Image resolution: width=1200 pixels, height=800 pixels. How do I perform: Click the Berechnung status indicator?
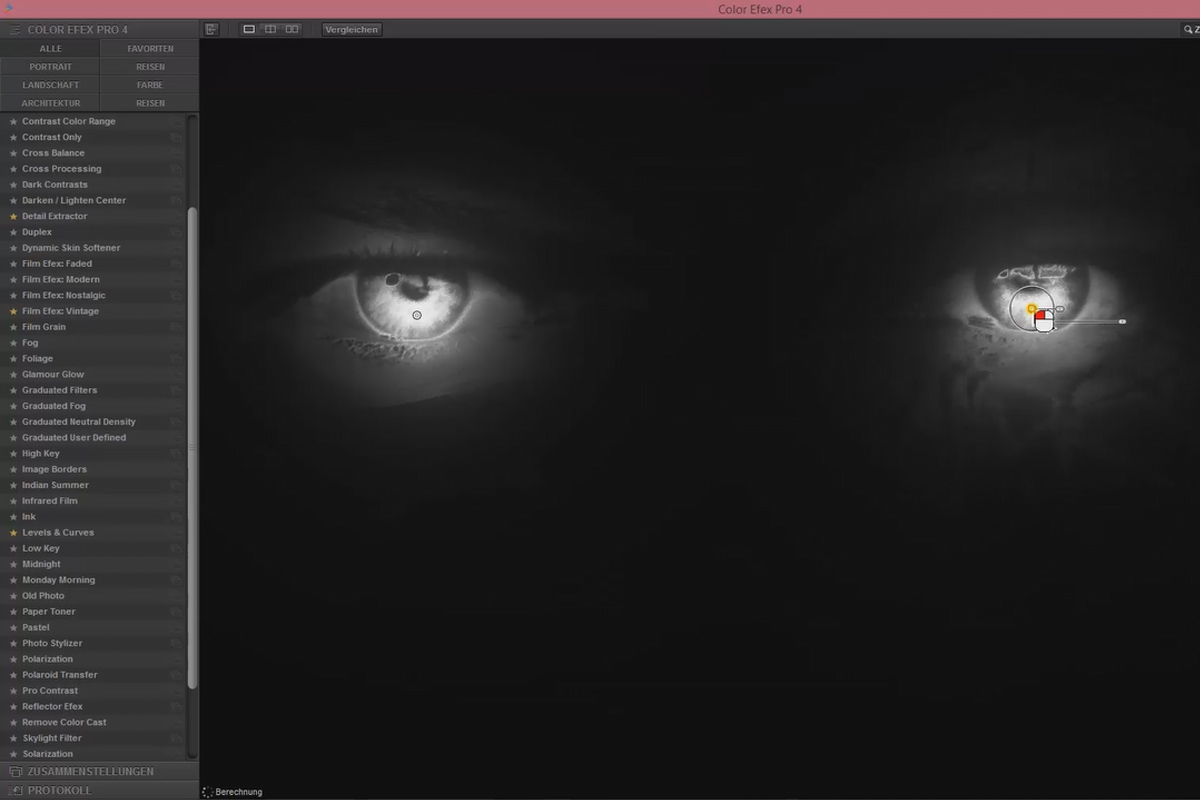[x=232, y=792]
